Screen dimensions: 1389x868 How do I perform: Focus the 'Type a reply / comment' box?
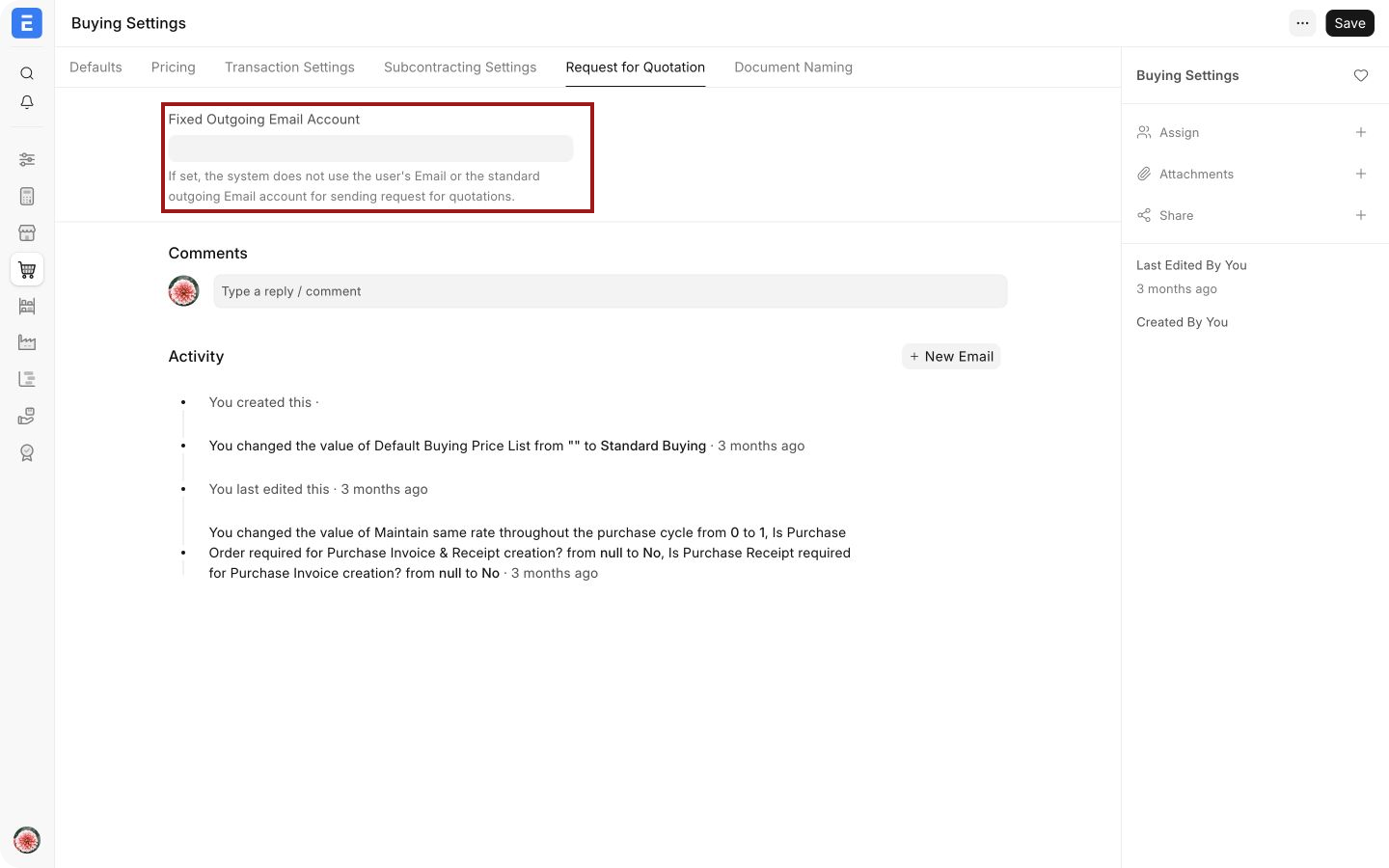coord(611,291)
